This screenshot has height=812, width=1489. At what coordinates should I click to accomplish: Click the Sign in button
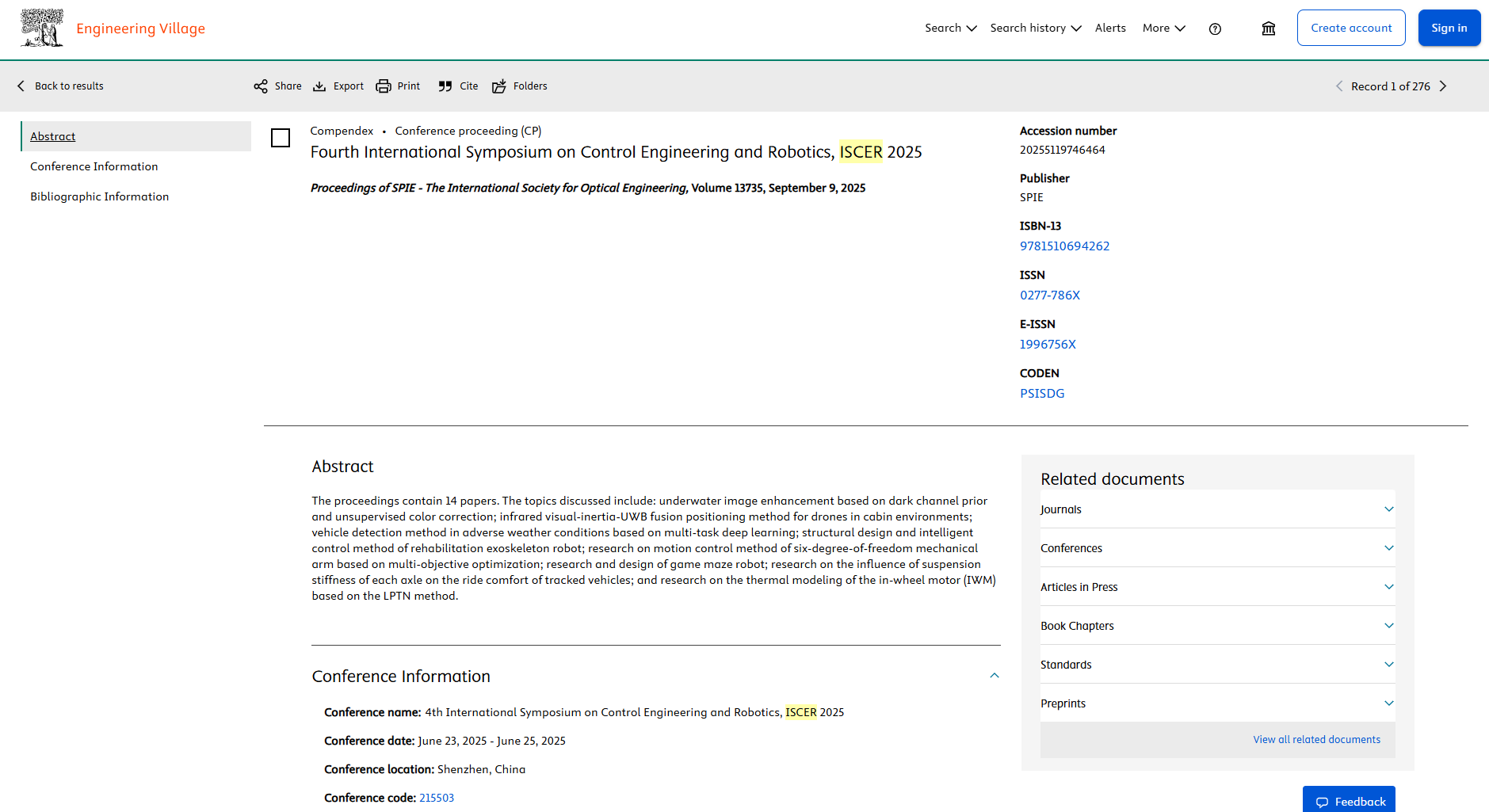[x=1449, y=29]
